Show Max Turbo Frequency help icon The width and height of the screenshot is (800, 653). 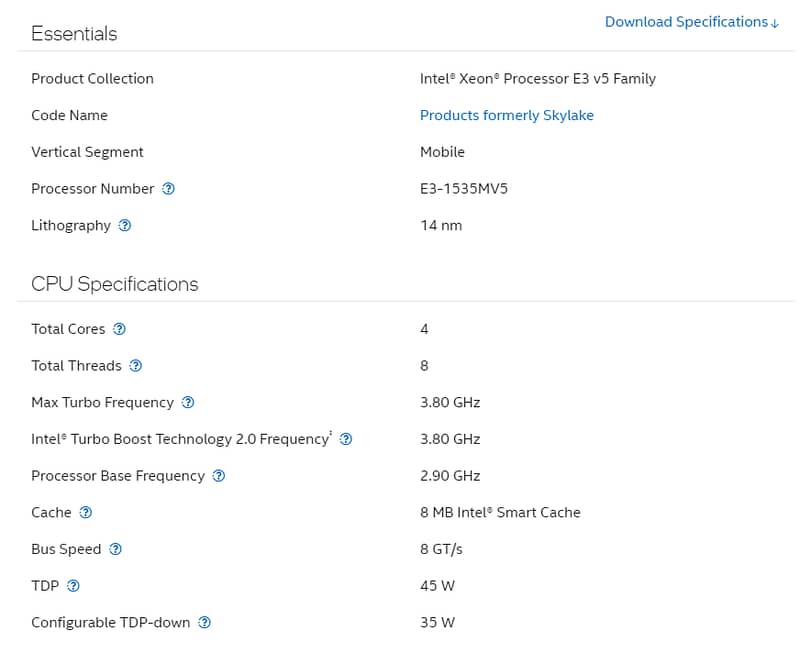click(x=188, y=403)
